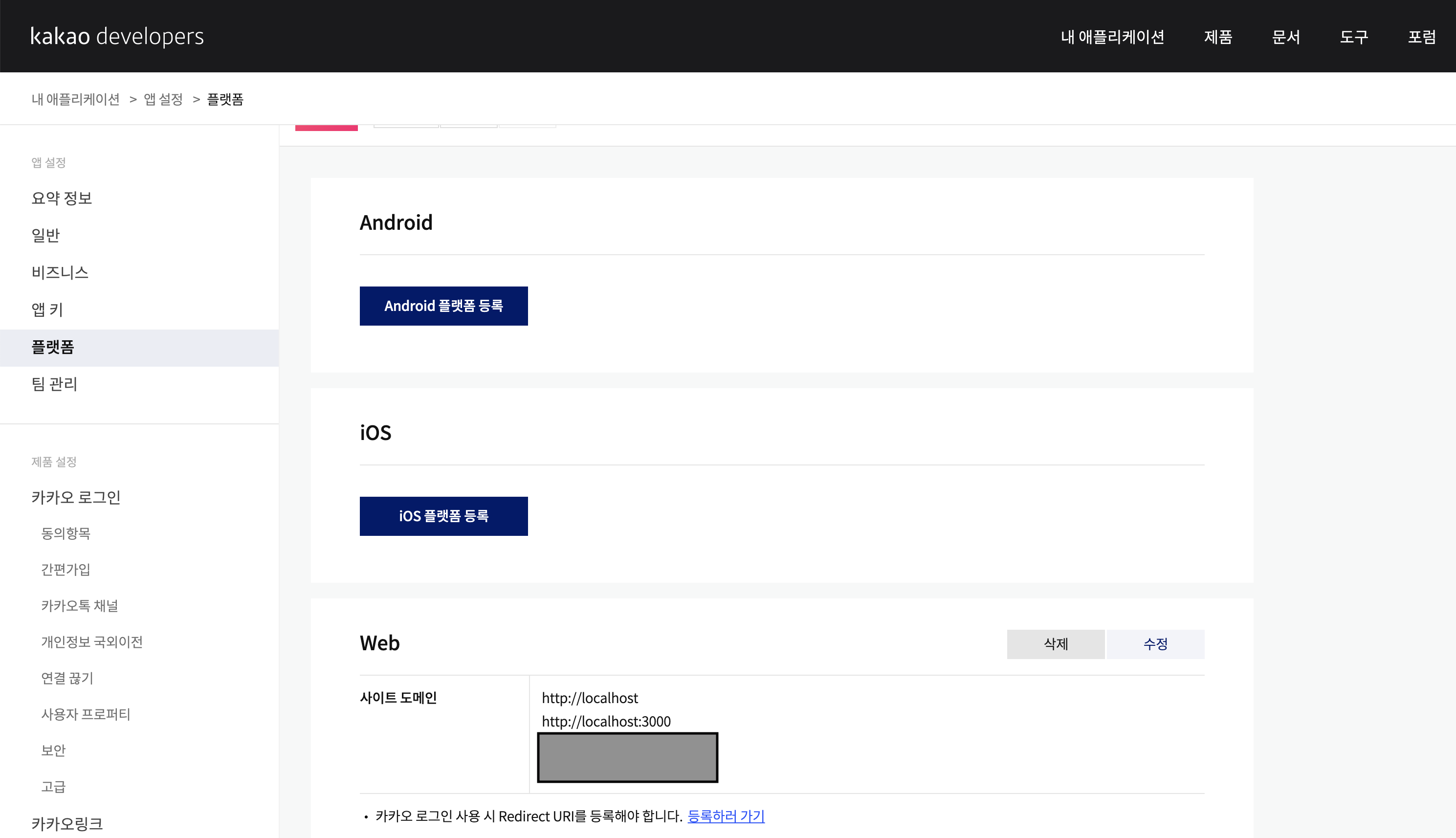
Task: Open the 포럼 top menu
Action: [1421, 37]
